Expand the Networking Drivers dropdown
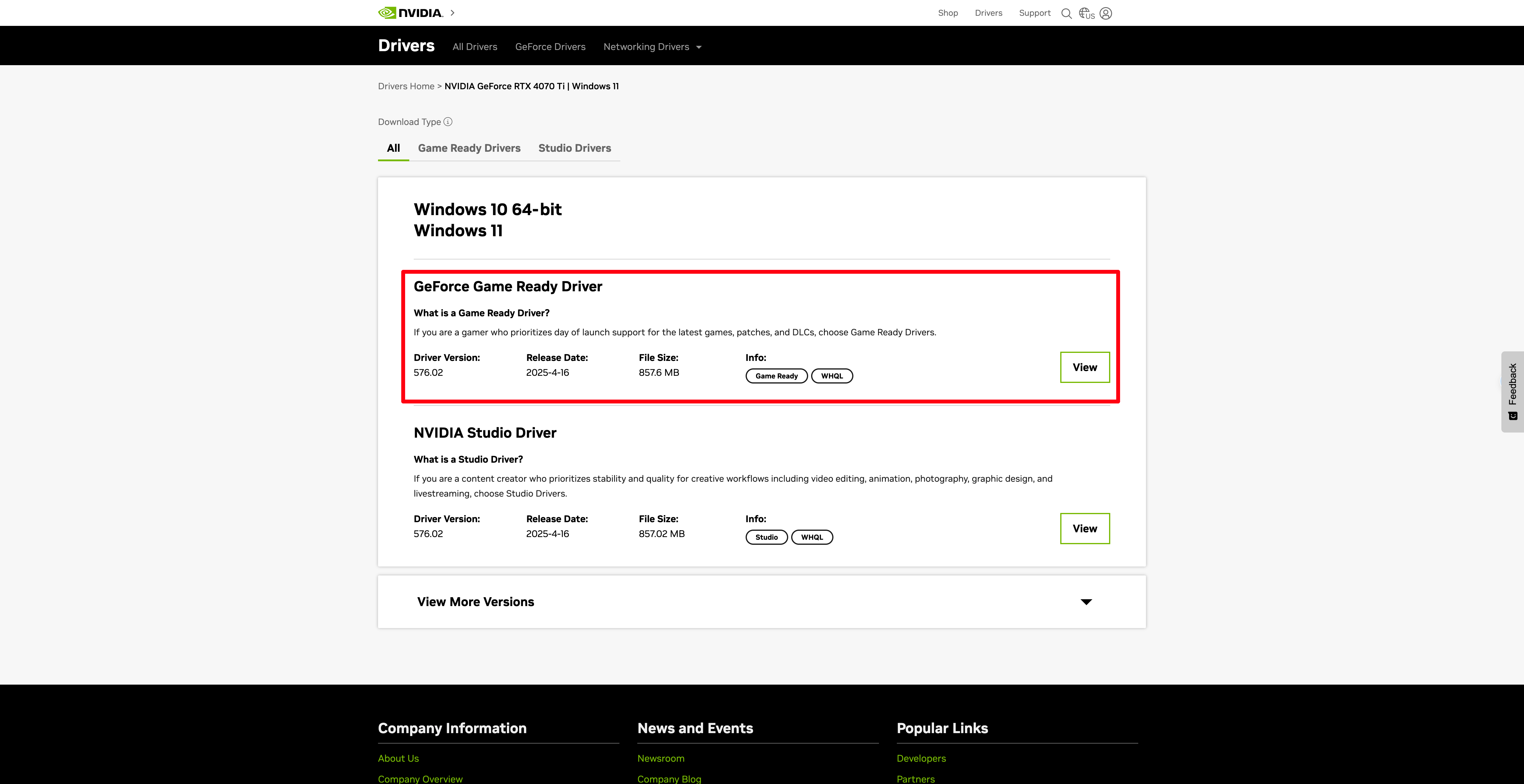The image size is (1524, 784). (652, 47)
